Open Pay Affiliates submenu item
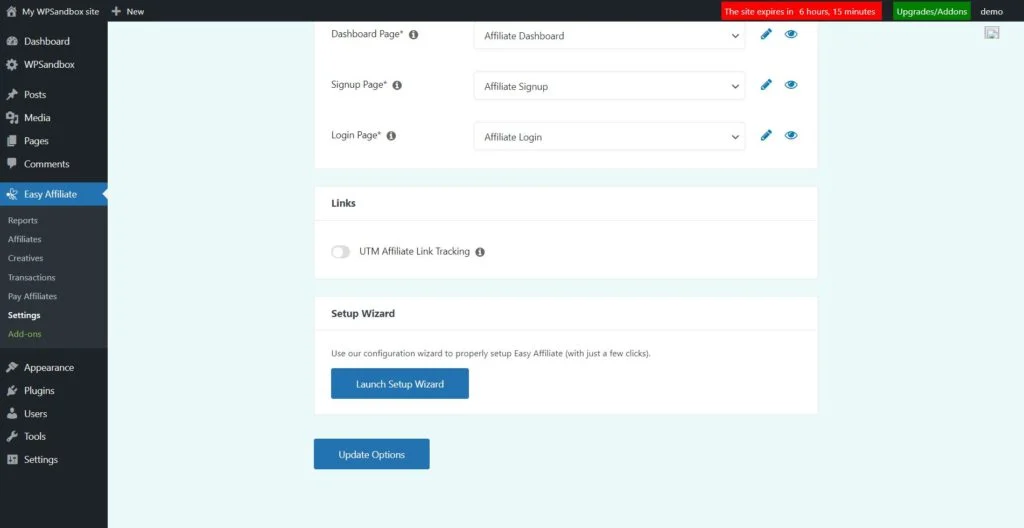 click(x=32, y=296)
